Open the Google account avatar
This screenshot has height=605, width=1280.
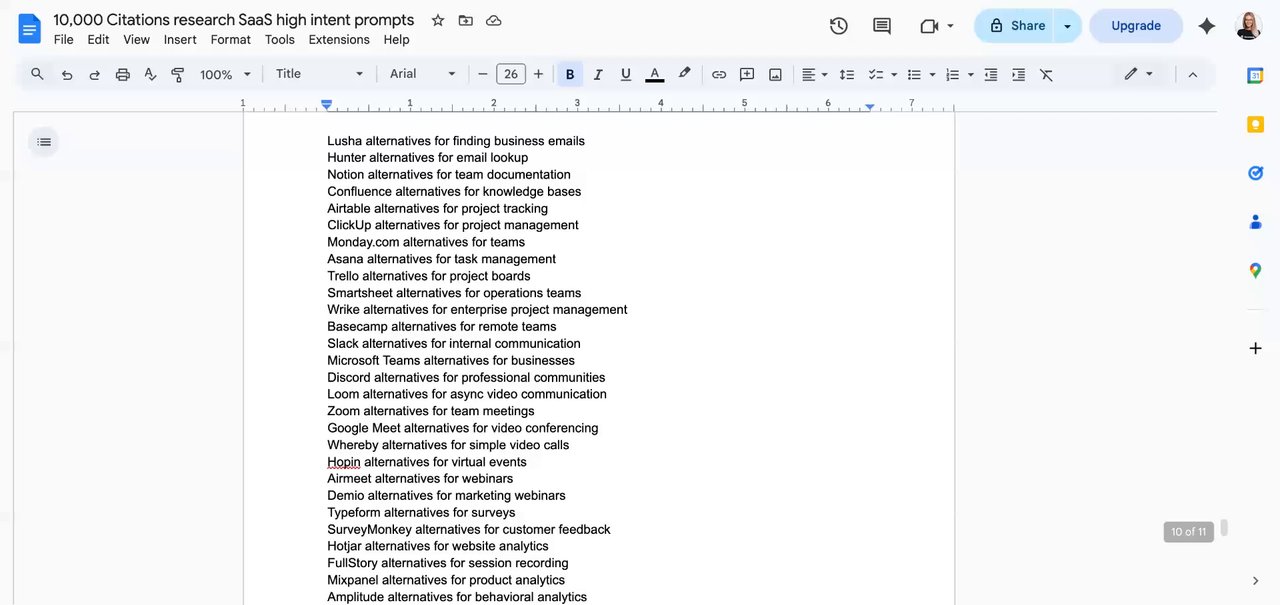point(1248,26)
